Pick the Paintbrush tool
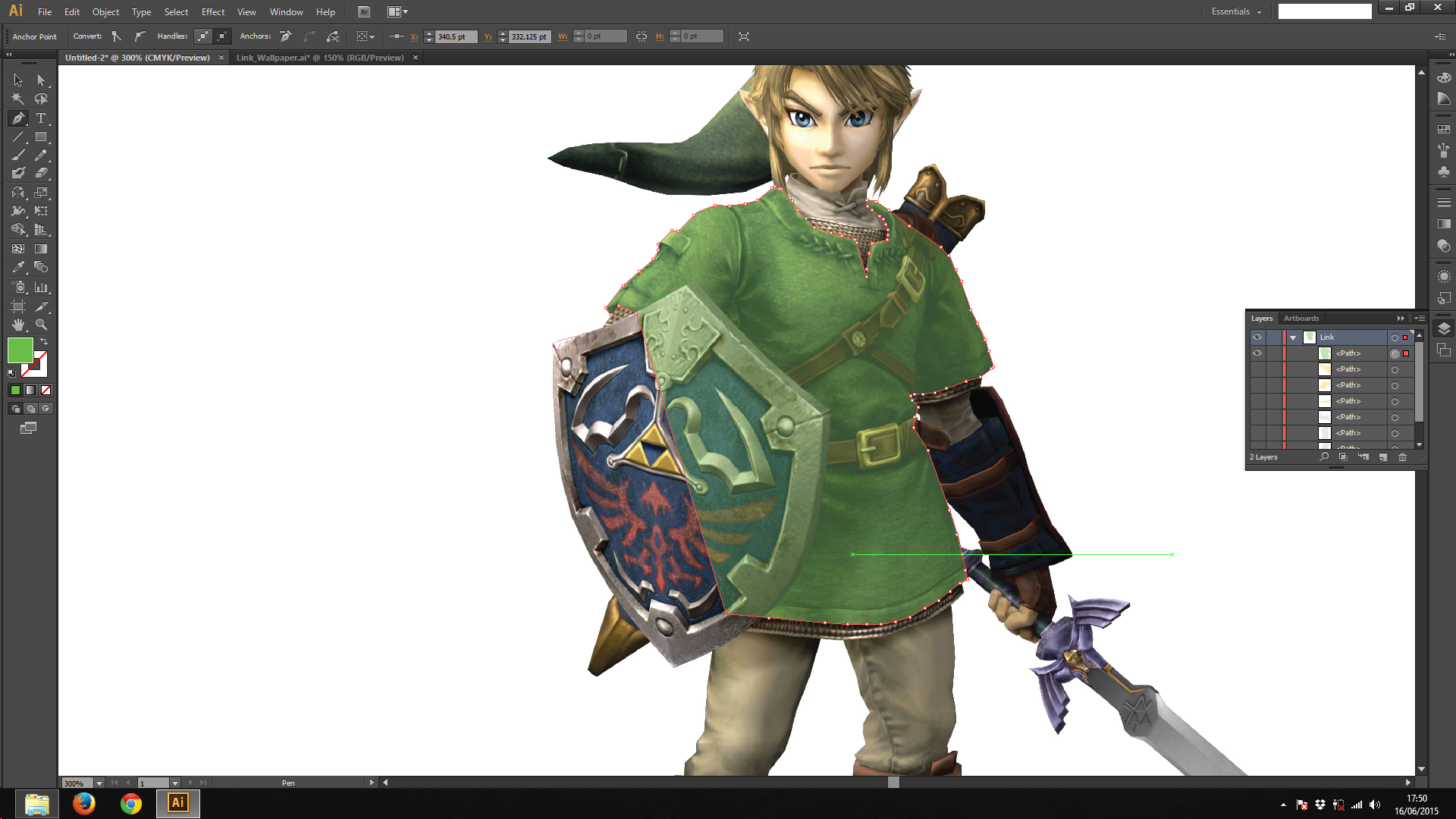 [17, 155]
